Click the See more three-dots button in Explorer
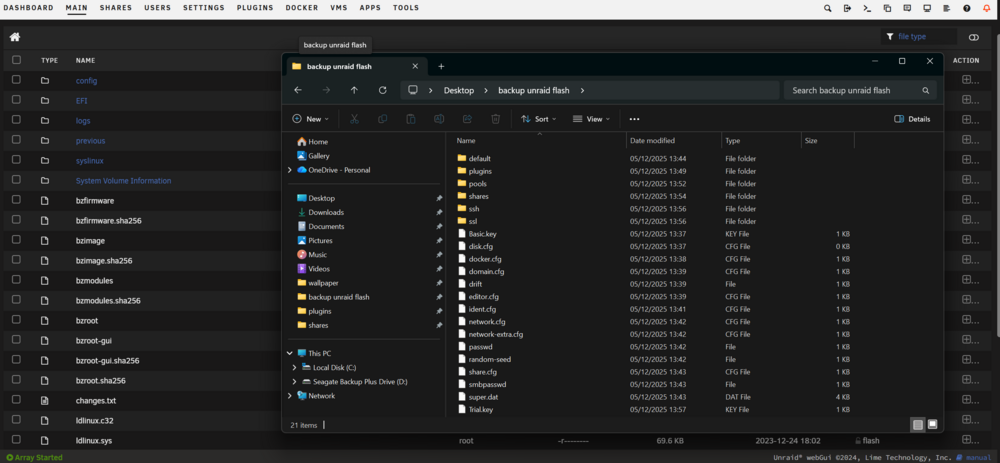1000x463 pixels. pos(634,119)
